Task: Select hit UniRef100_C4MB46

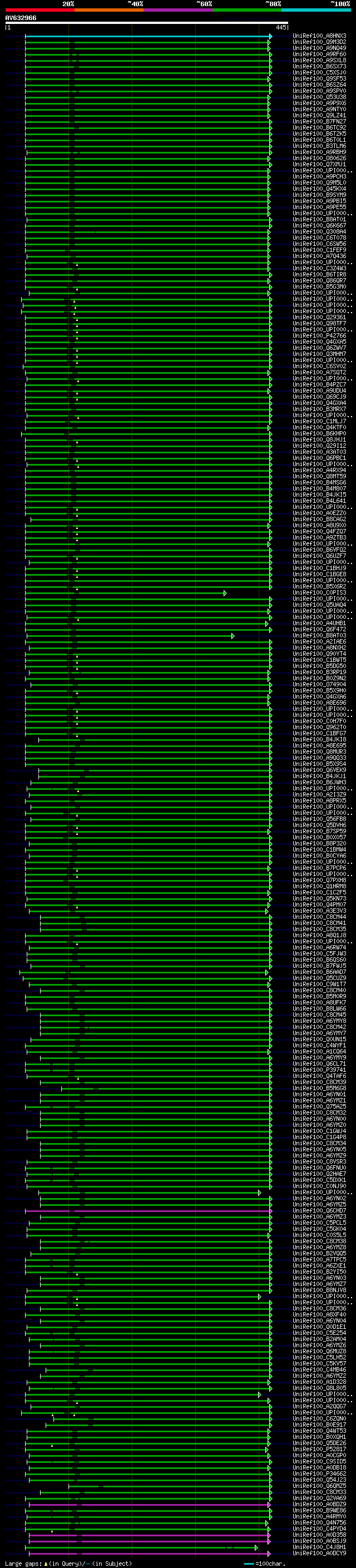Action: click(319, 1370)
